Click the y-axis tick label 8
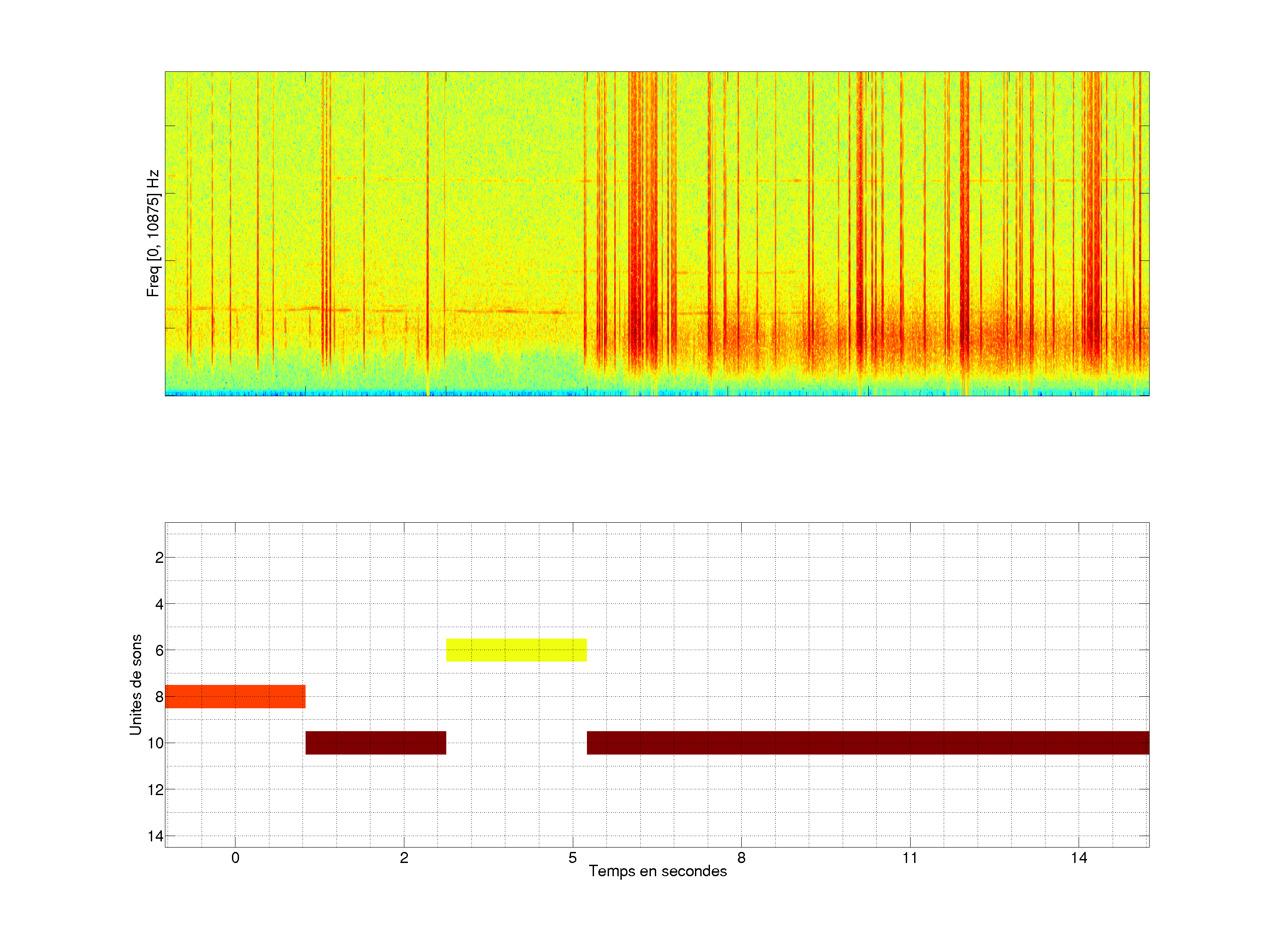The image size is (1270, 952). tap(159, 697)
